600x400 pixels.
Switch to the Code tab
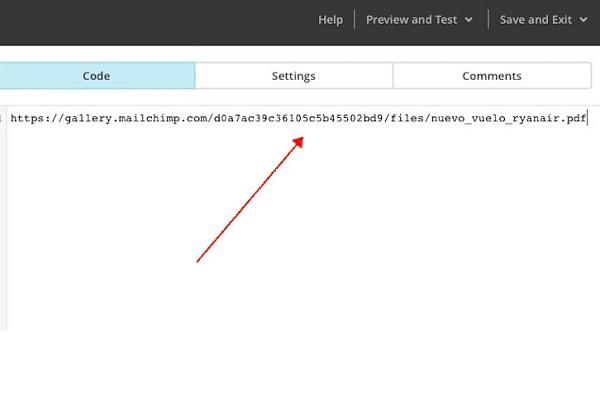tap(97, 76)
